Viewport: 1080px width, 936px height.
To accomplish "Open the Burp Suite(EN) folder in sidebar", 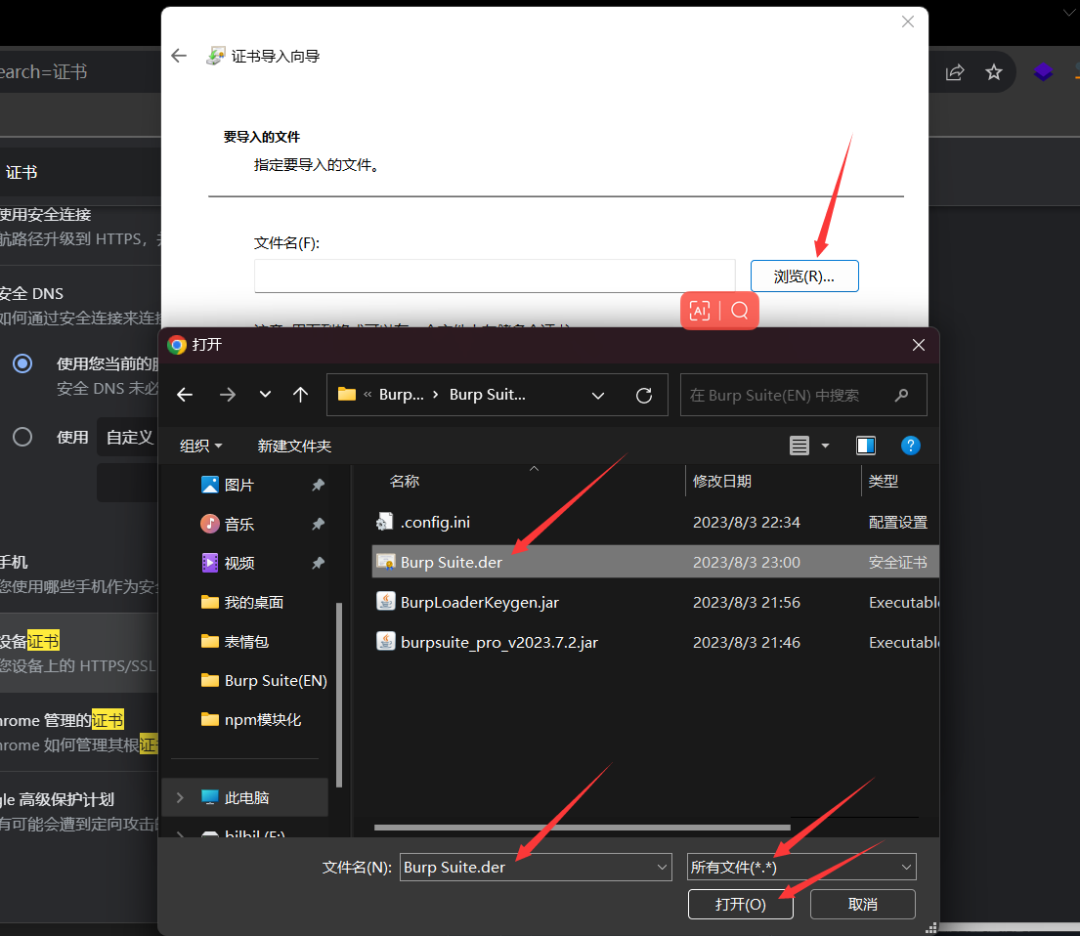I will (x=275, y=680).
